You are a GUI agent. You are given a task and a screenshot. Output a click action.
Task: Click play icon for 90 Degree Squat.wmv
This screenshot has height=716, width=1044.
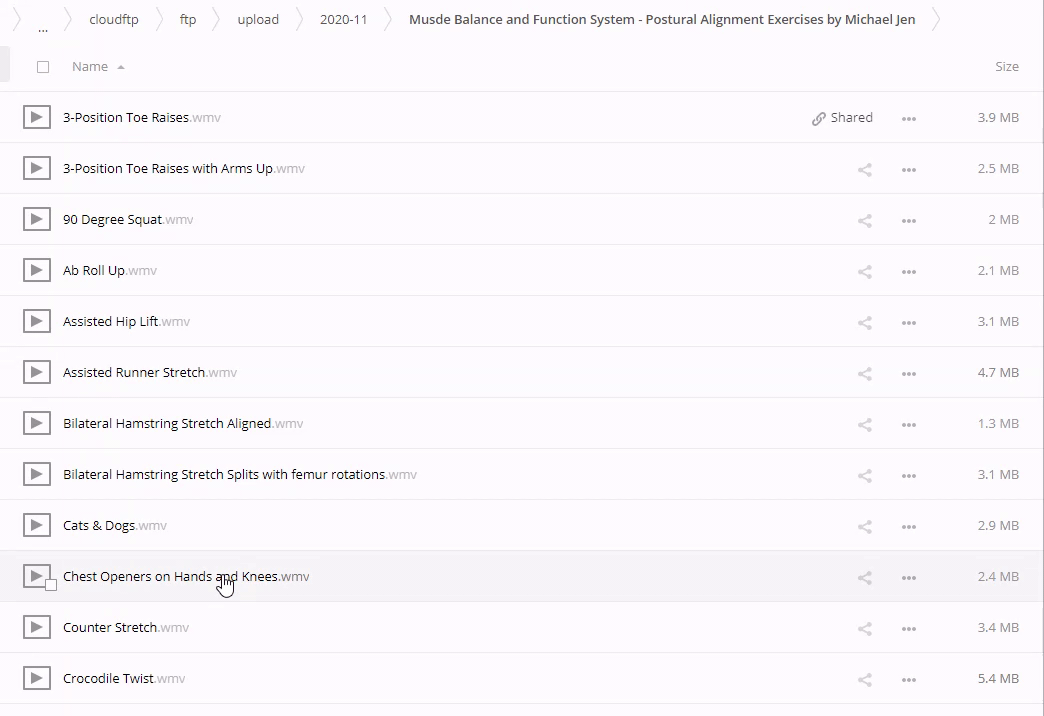[x=37, y=220]
